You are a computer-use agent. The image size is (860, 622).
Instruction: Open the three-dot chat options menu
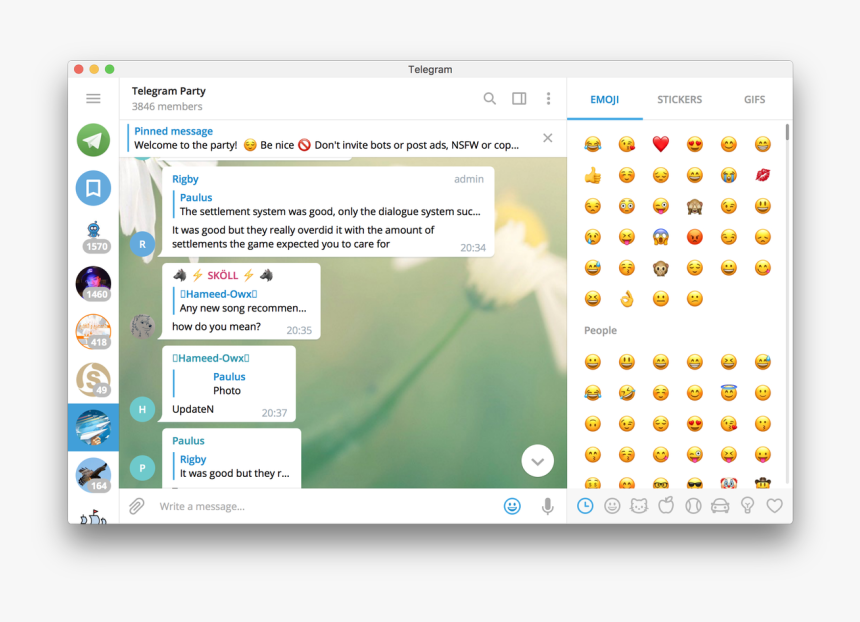click(x=548, y=99)
